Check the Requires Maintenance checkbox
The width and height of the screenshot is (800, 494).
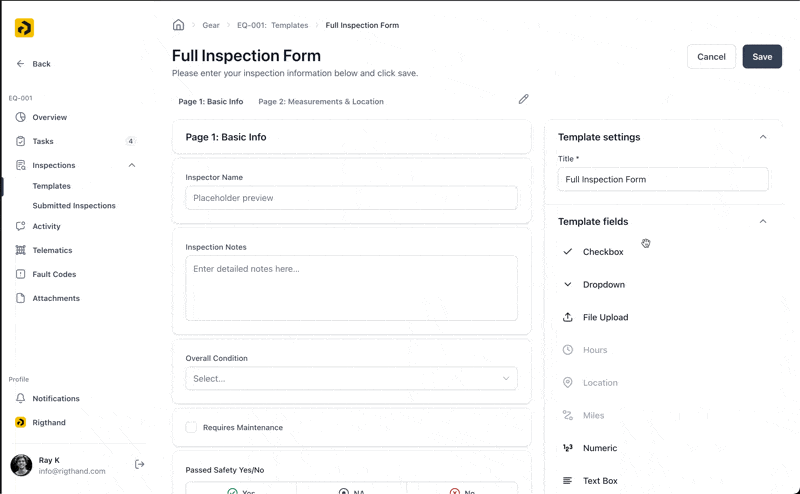191,427
